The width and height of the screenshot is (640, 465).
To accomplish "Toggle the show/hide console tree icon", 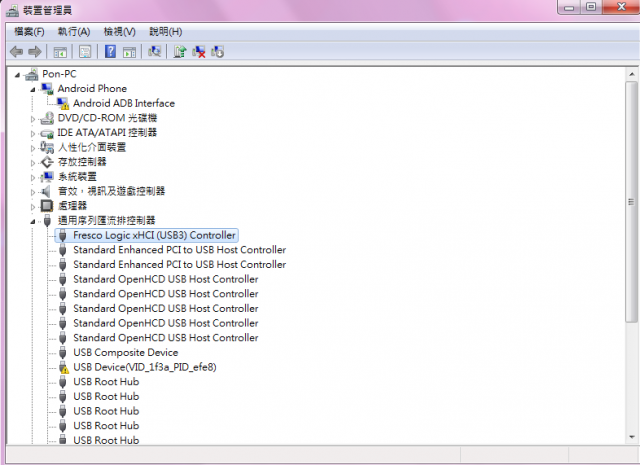I will (60, 52).
